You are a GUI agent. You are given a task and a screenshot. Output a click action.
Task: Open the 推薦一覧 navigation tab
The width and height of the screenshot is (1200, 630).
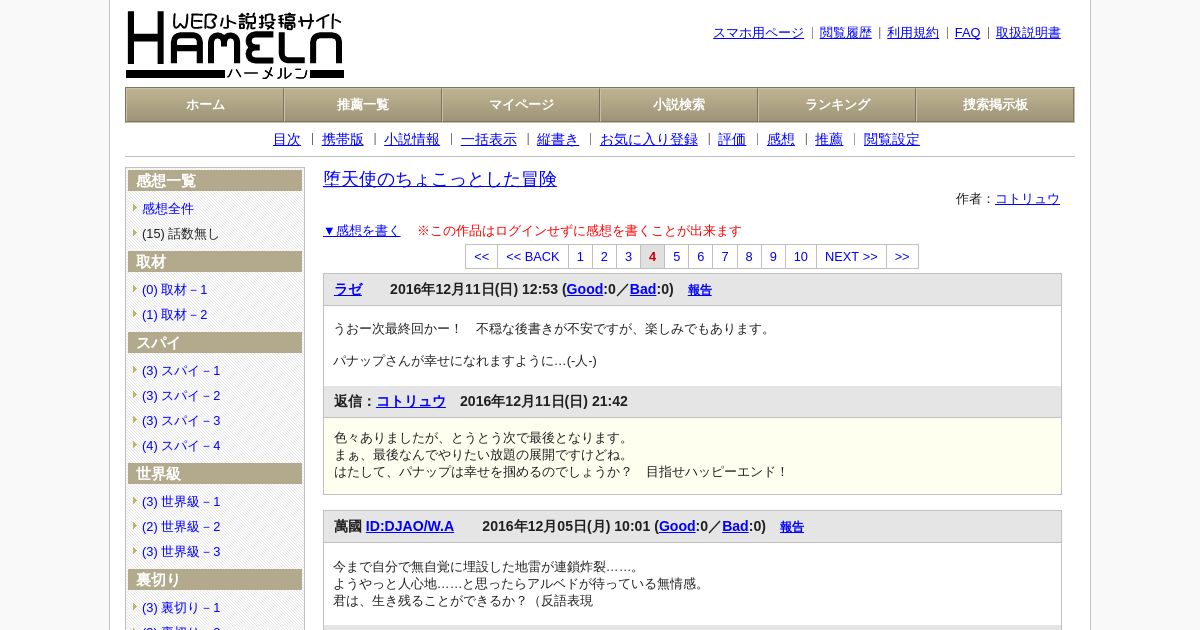coord(363,105)
